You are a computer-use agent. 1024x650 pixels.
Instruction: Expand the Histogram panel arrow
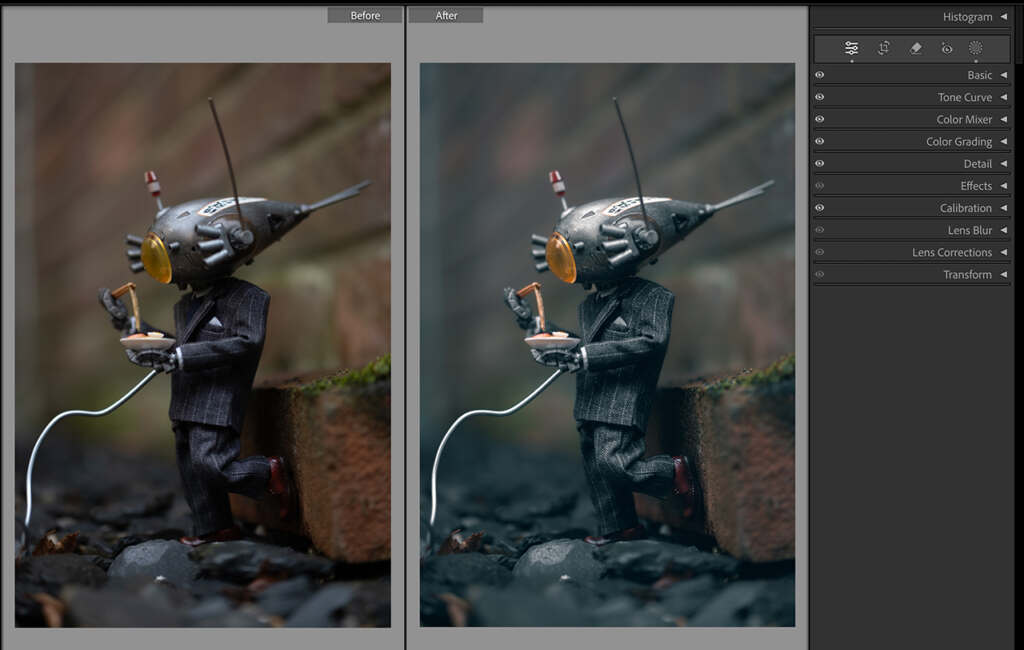[x=1004, y=17]
